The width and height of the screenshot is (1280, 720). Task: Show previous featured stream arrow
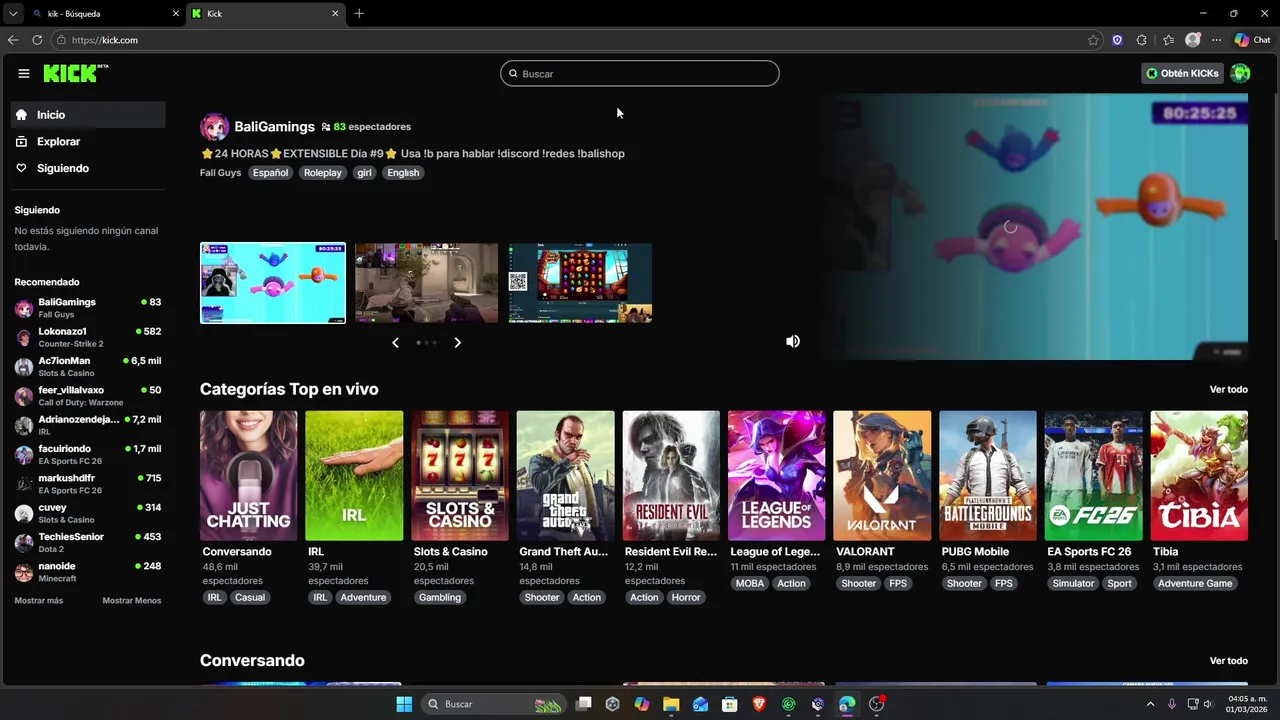395,343
